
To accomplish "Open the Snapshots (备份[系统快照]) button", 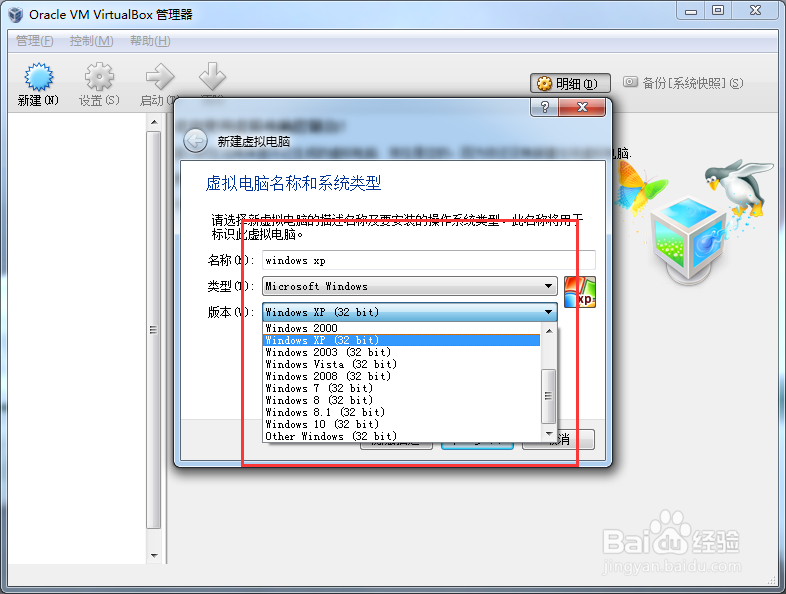I will click(x=683, y=83).
